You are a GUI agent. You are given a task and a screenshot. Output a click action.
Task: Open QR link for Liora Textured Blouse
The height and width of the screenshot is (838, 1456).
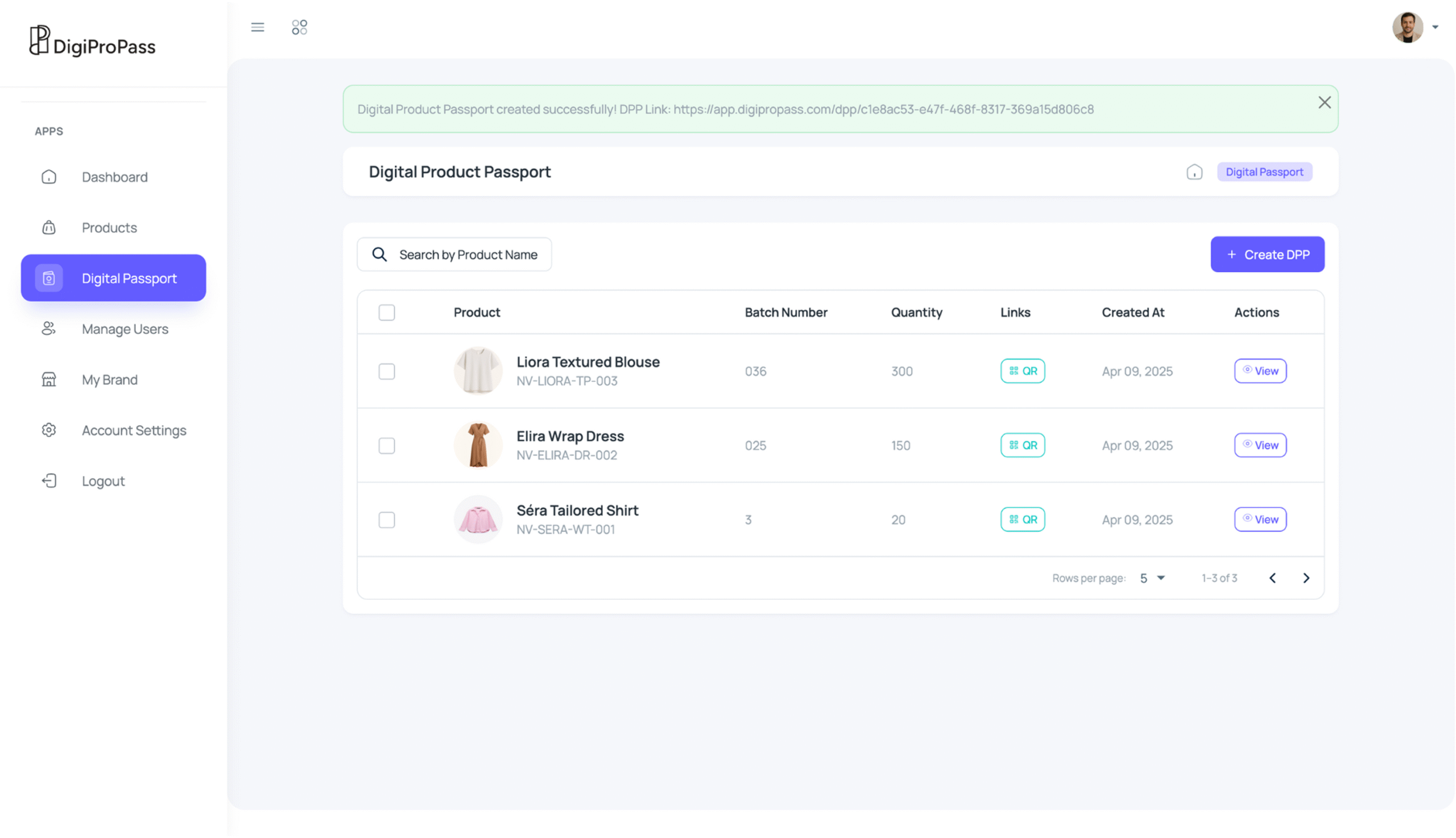pyautogui.click(x=1022, y=371)
